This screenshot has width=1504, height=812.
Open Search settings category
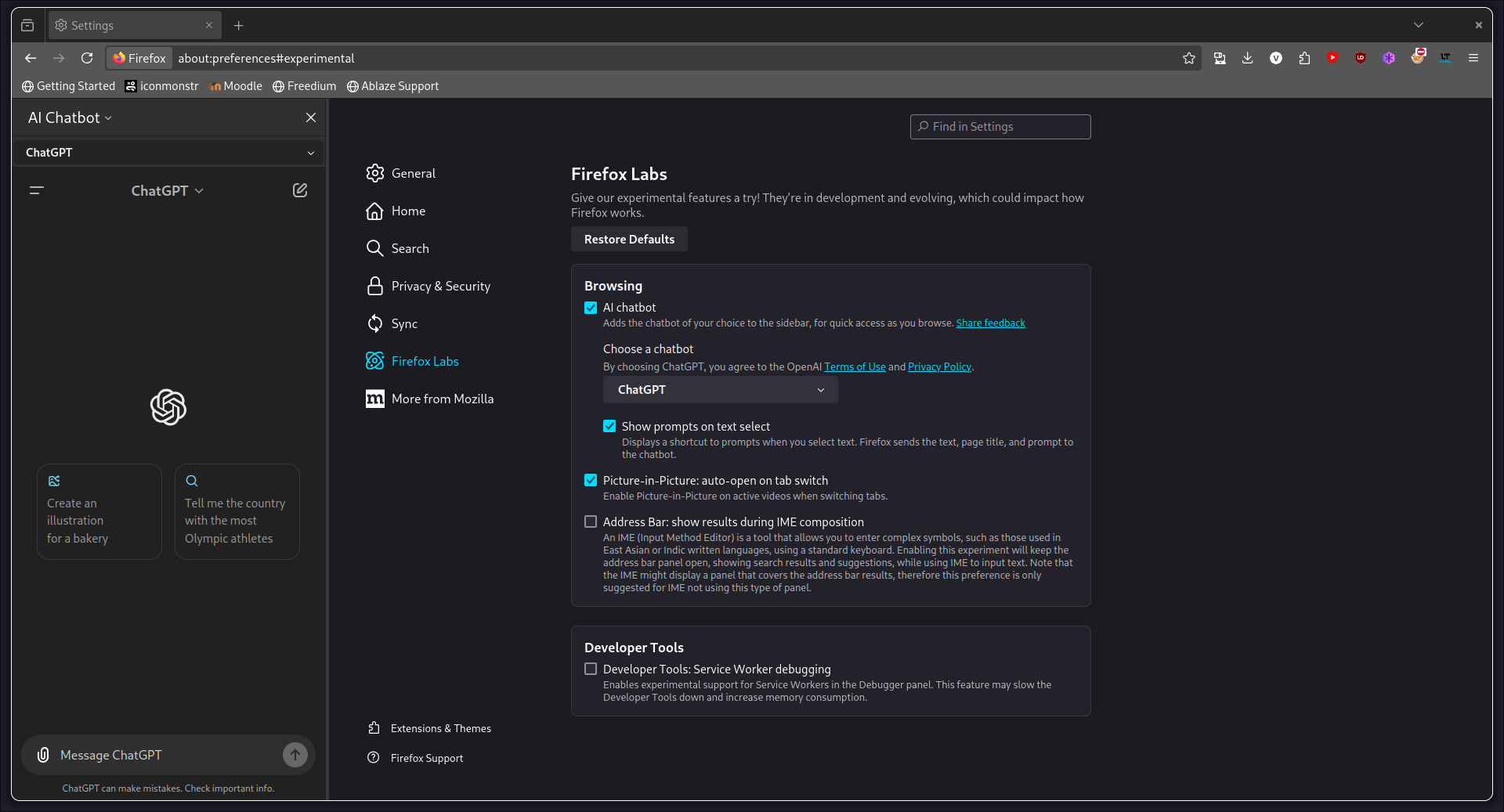(397, 248)
